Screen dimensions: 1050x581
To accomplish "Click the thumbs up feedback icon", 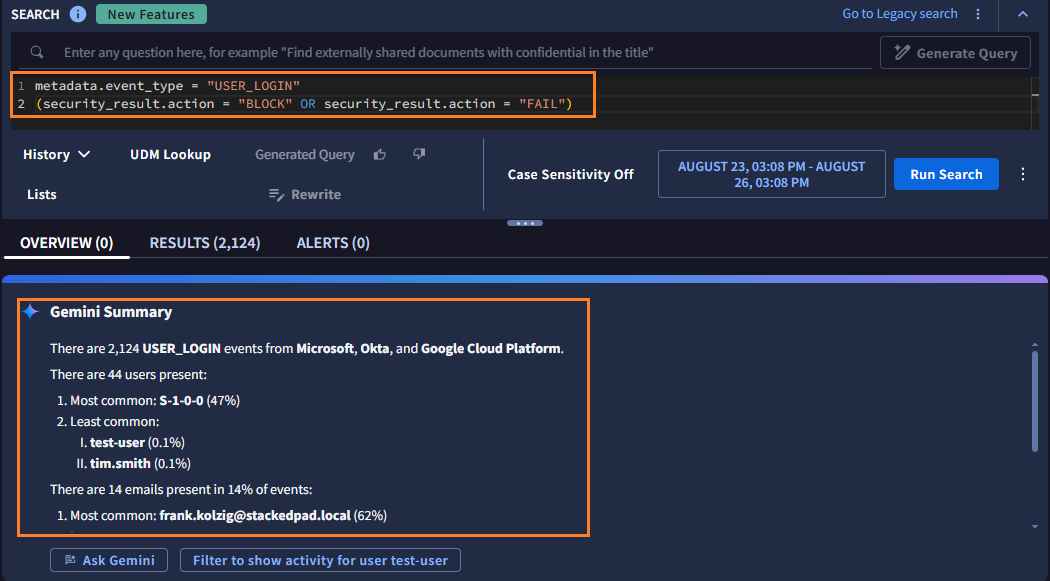I will [380, 154].
